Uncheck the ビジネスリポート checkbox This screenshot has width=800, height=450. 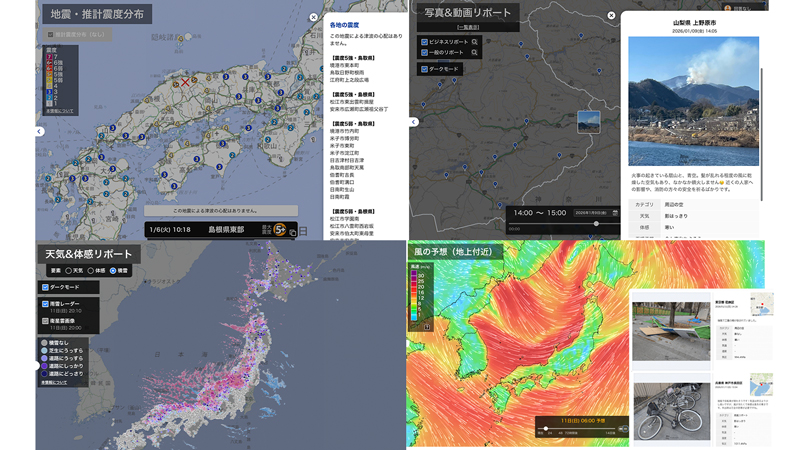coord(425,42)
